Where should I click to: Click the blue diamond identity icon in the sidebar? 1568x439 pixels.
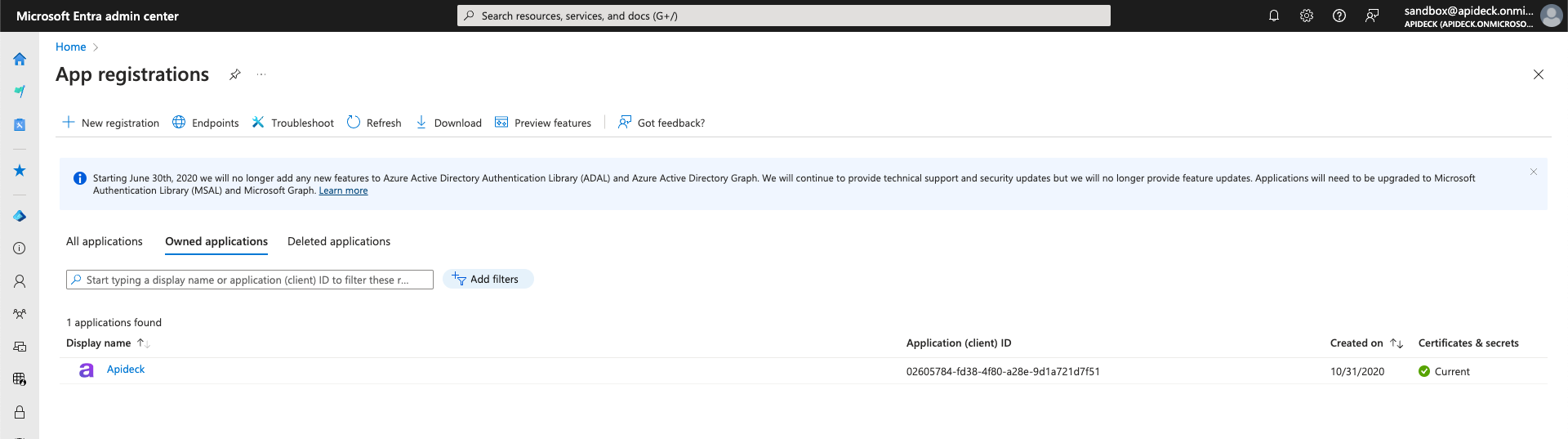20,216
